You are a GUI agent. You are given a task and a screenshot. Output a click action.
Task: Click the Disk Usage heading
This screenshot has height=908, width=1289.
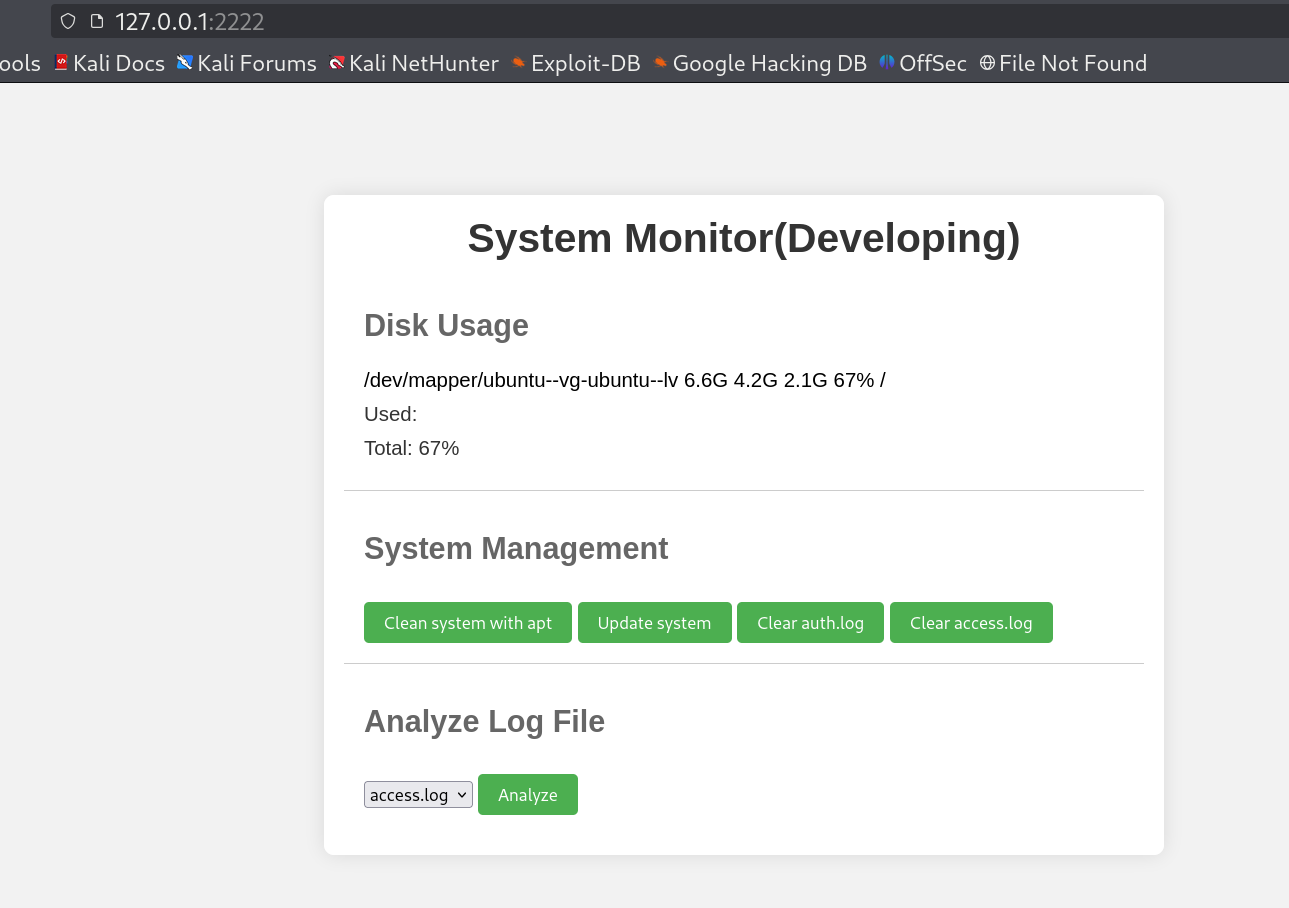[x=446, y=326]
